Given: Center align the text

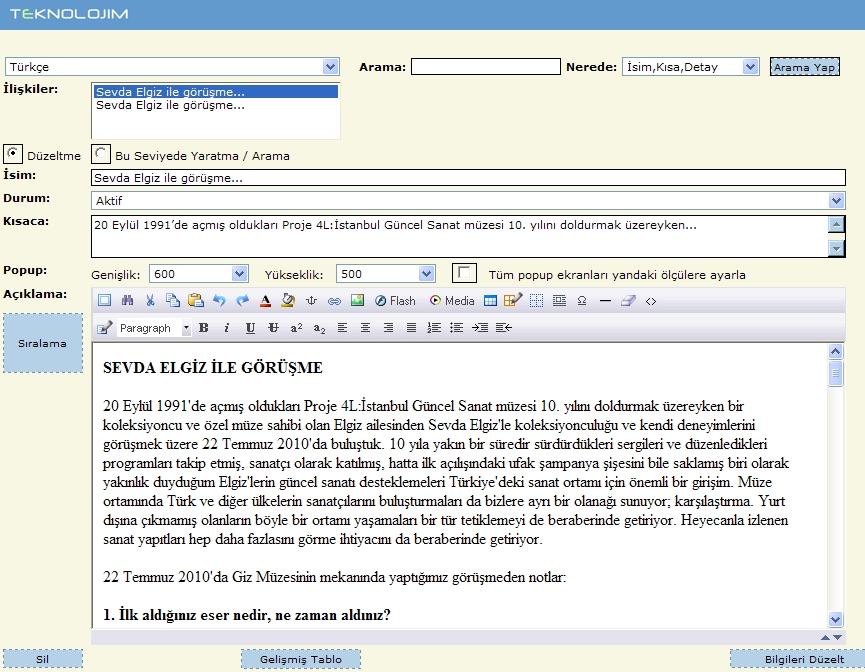Looking at the screenshot, I should click(365, 328).
